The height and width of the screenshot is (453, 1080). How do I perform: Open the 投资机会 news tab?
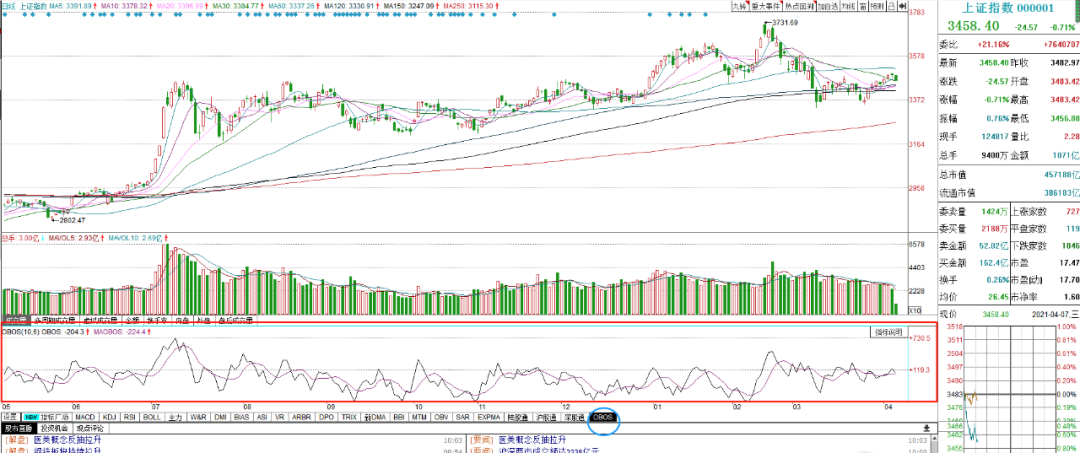point(56,428)
